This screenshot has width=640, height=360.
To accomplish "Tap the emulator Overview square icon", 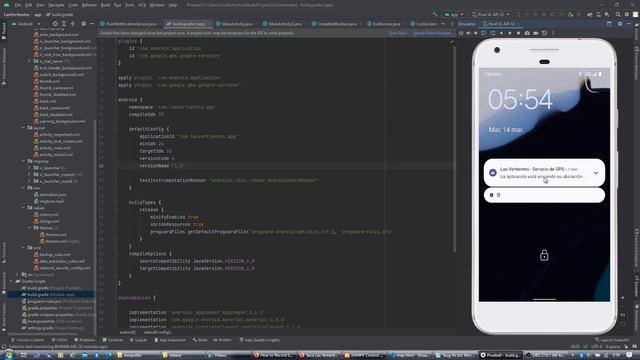I will (518, 33).
